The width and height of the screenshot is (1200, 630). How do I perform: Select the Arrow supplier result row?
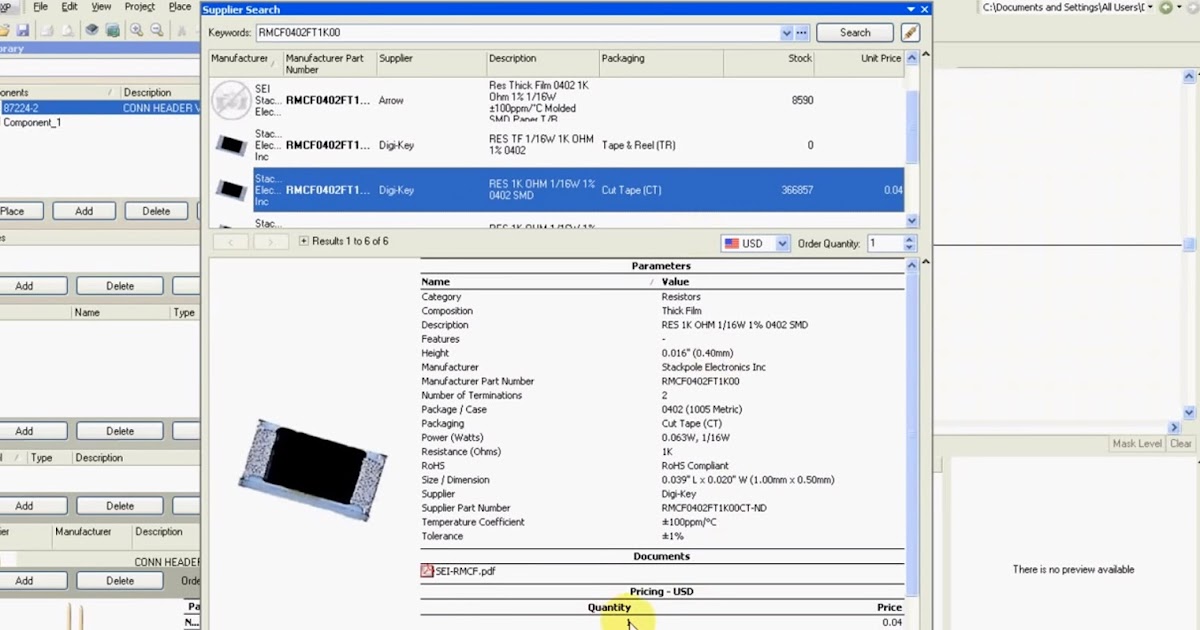pyautogui.click(x=557, y=100)
